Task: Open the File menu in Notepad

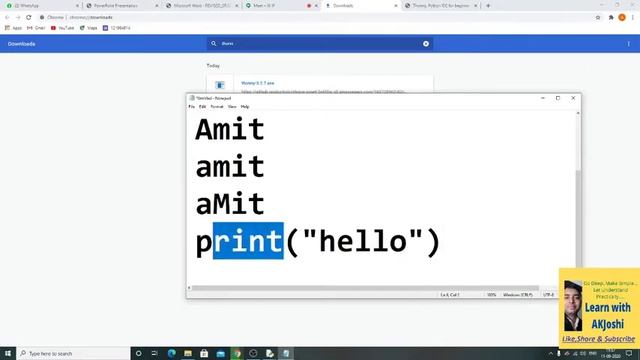Action: [191, 107]
